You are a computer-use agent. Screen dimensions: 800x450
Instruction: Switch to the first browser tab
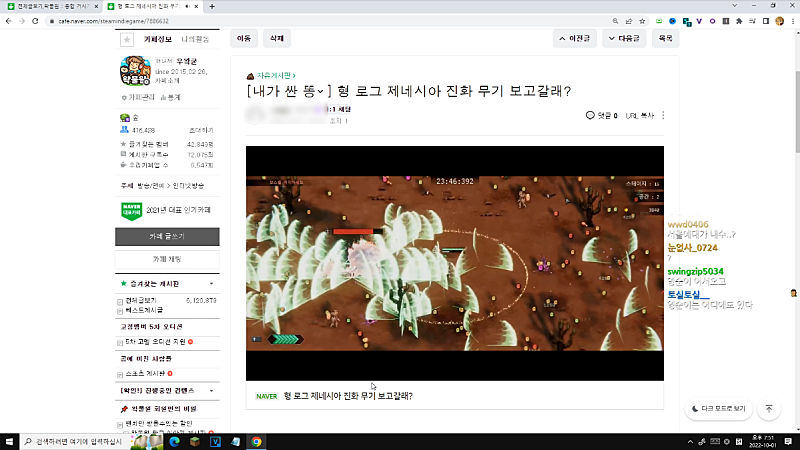click(x=53, y=6)
